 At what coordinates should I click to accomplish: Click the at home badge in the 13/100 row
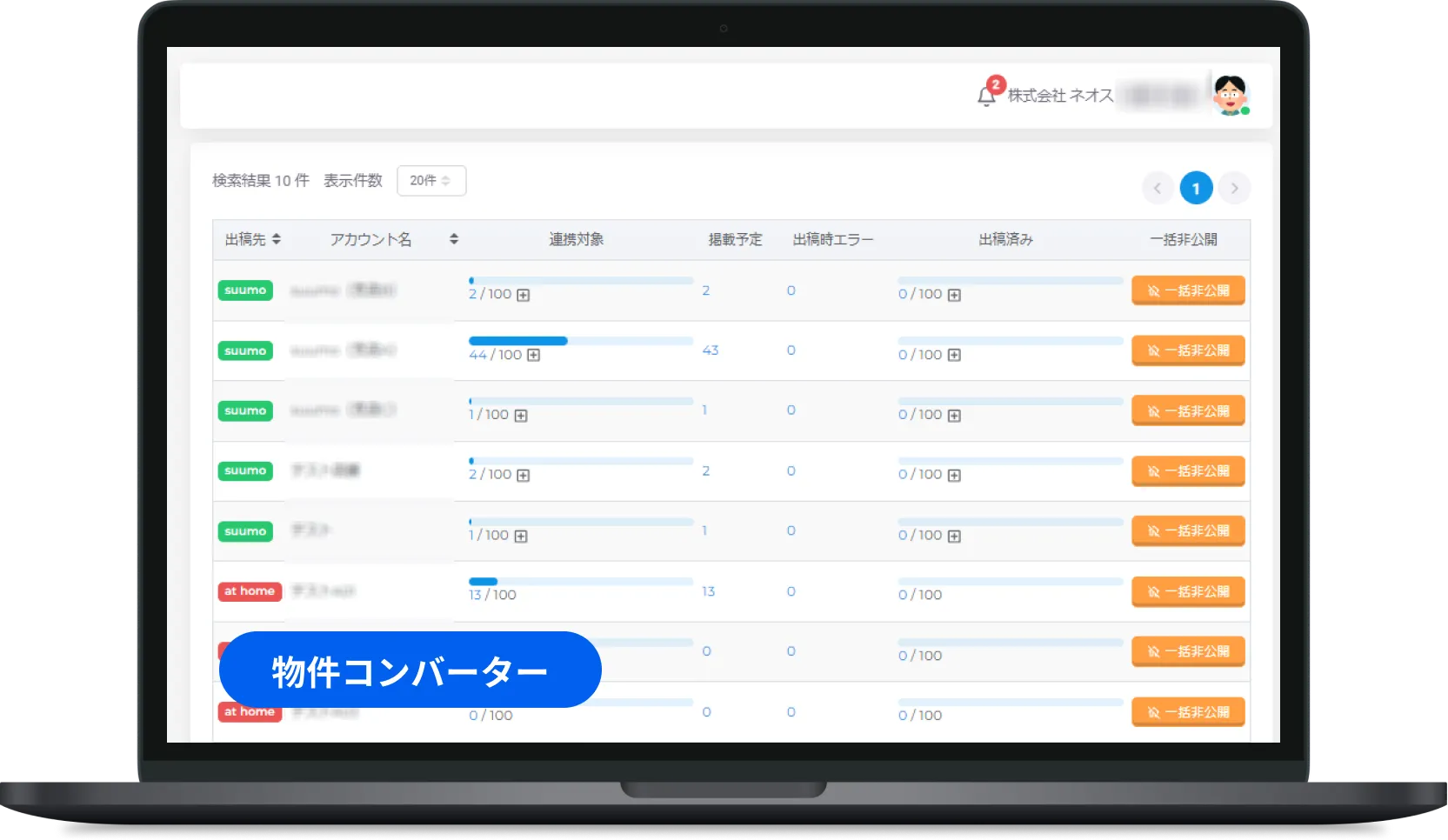250,591
